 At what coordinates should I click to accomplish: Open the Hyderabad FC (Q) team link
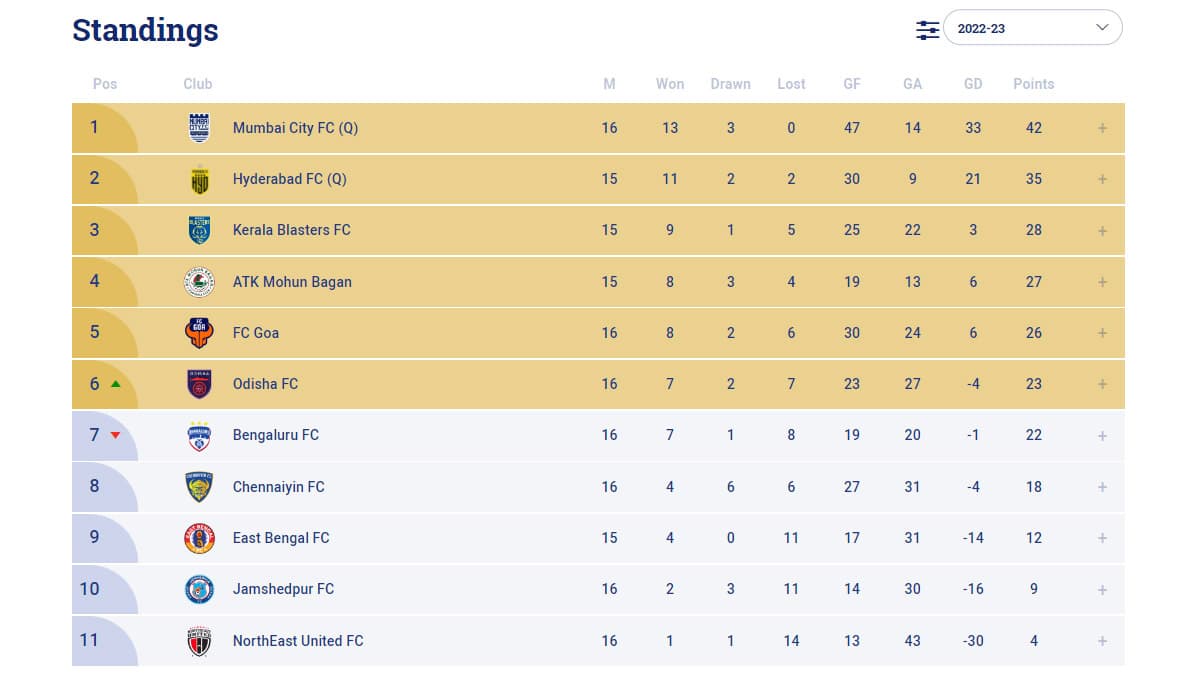tap(290, 179)
